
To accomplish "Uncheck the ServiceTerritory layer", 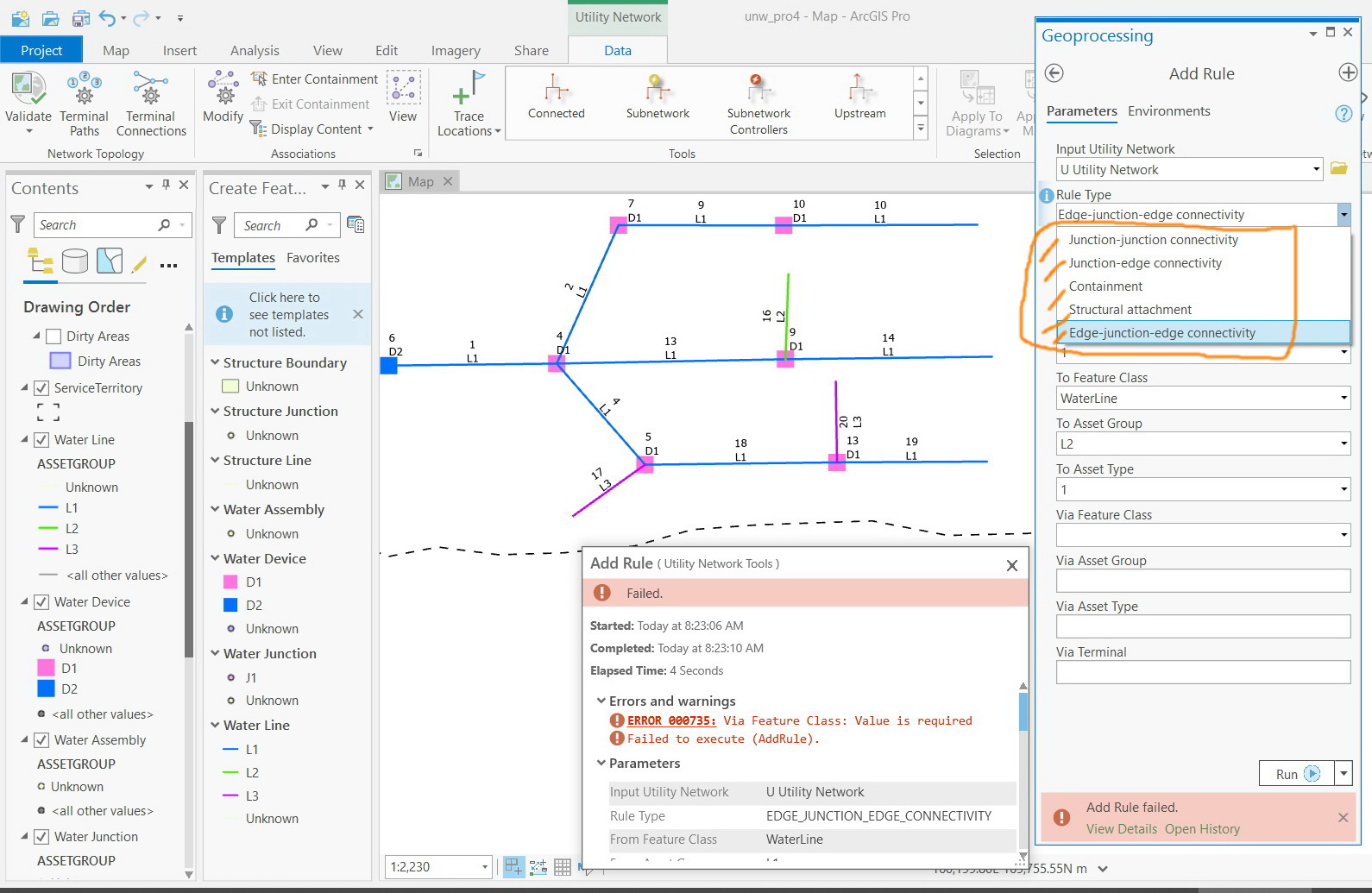I will click(x=41, y=388).
